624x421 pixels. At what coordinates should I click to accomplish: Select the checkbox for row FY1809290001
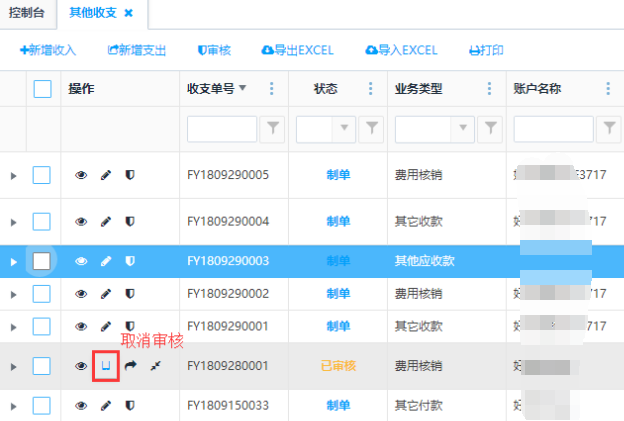click(x=42, y=326)
